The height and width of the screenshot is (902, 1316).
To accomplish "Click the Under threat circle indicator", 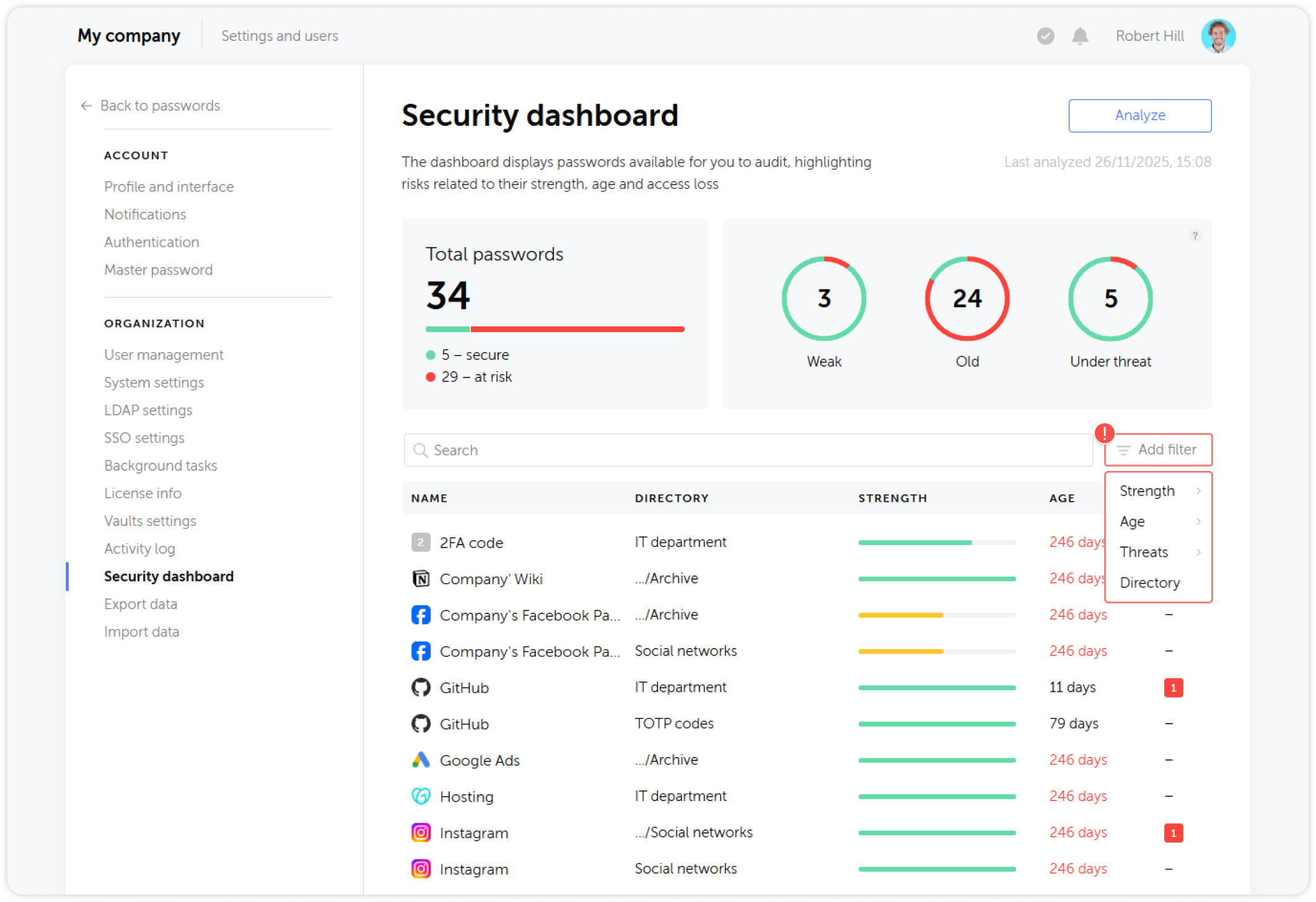I will (x=1110, y=299).
